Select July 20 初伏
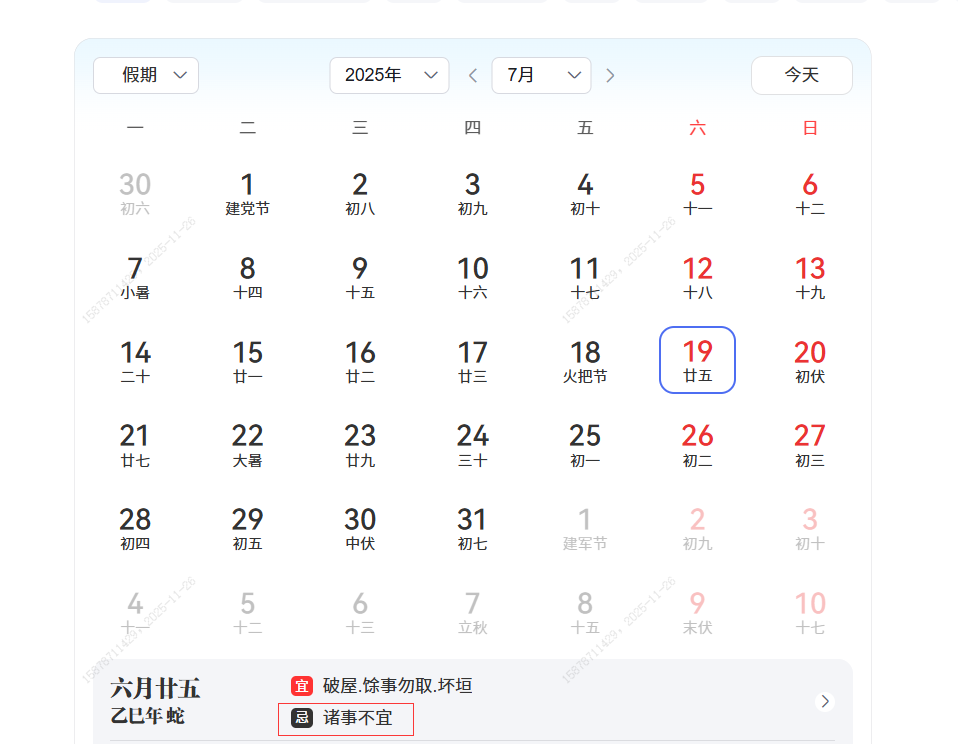The height and width of the screenshot is (744, 958). coord(810,360)
